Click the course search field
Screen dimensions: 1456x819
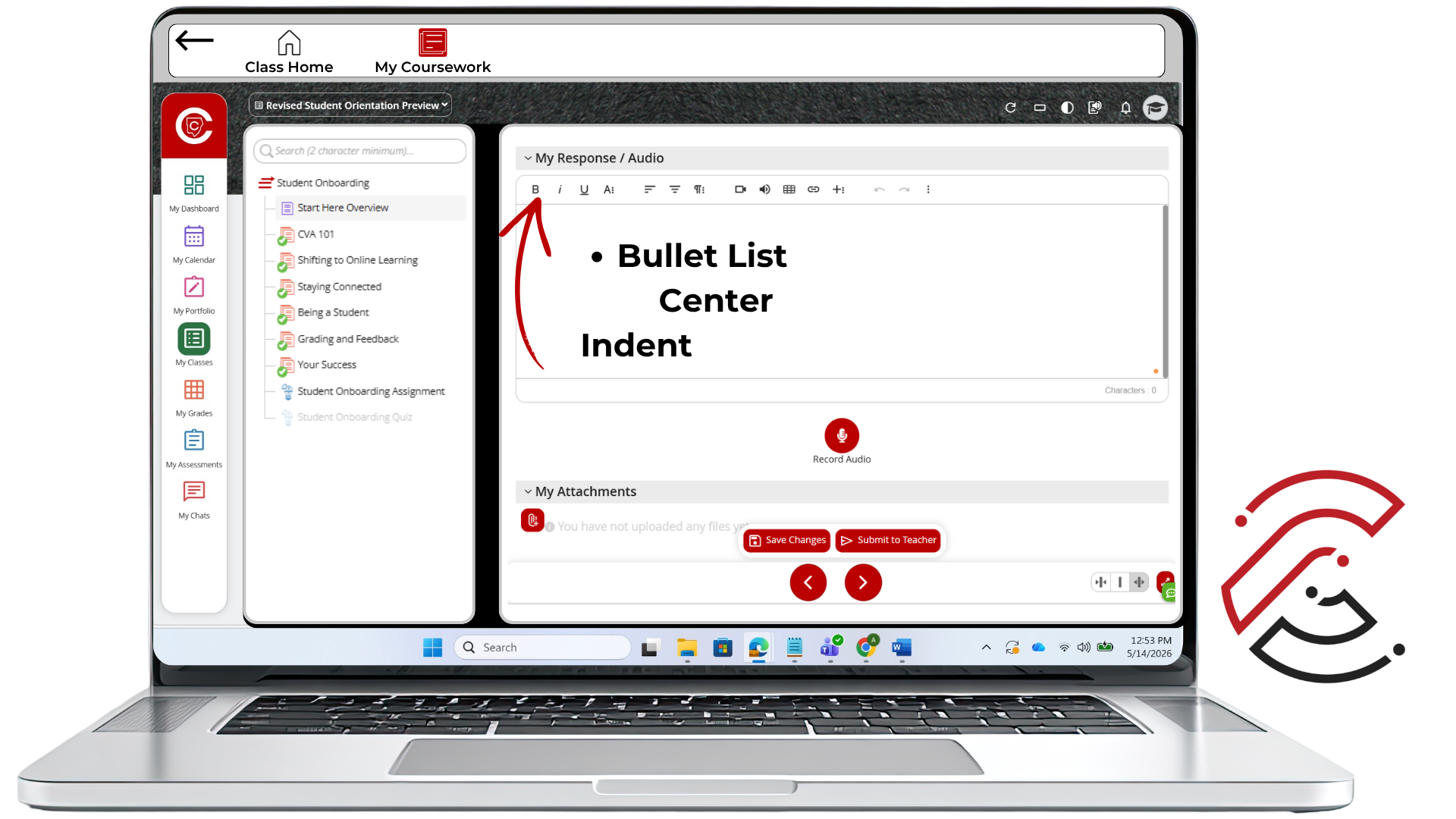[x=359, y=151]
